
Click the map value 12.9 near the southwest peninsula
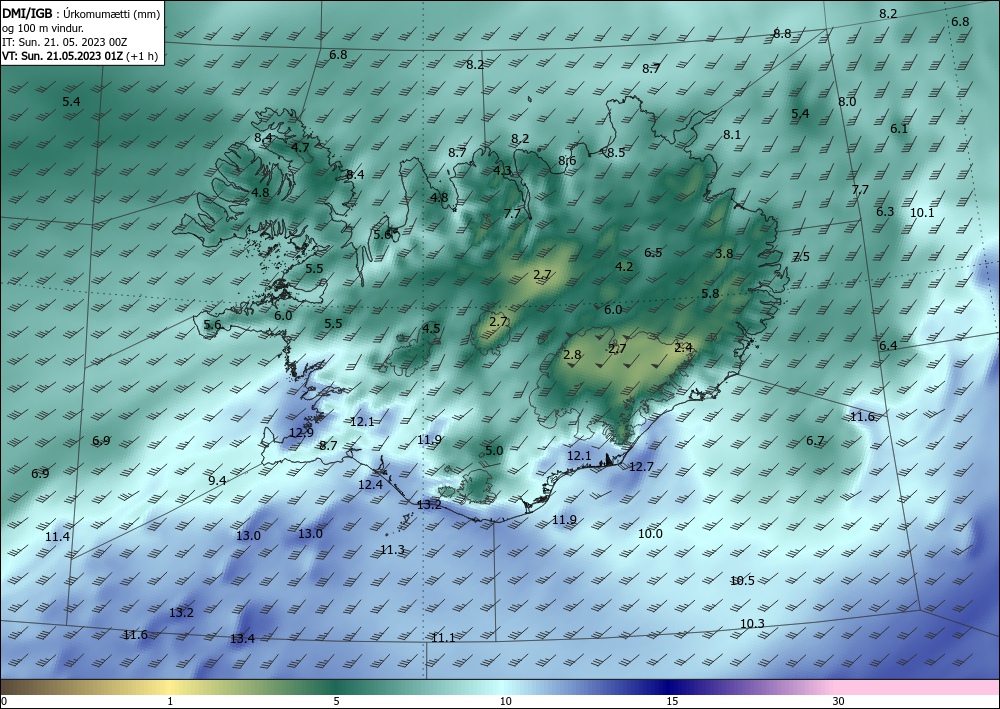point(301,432)
